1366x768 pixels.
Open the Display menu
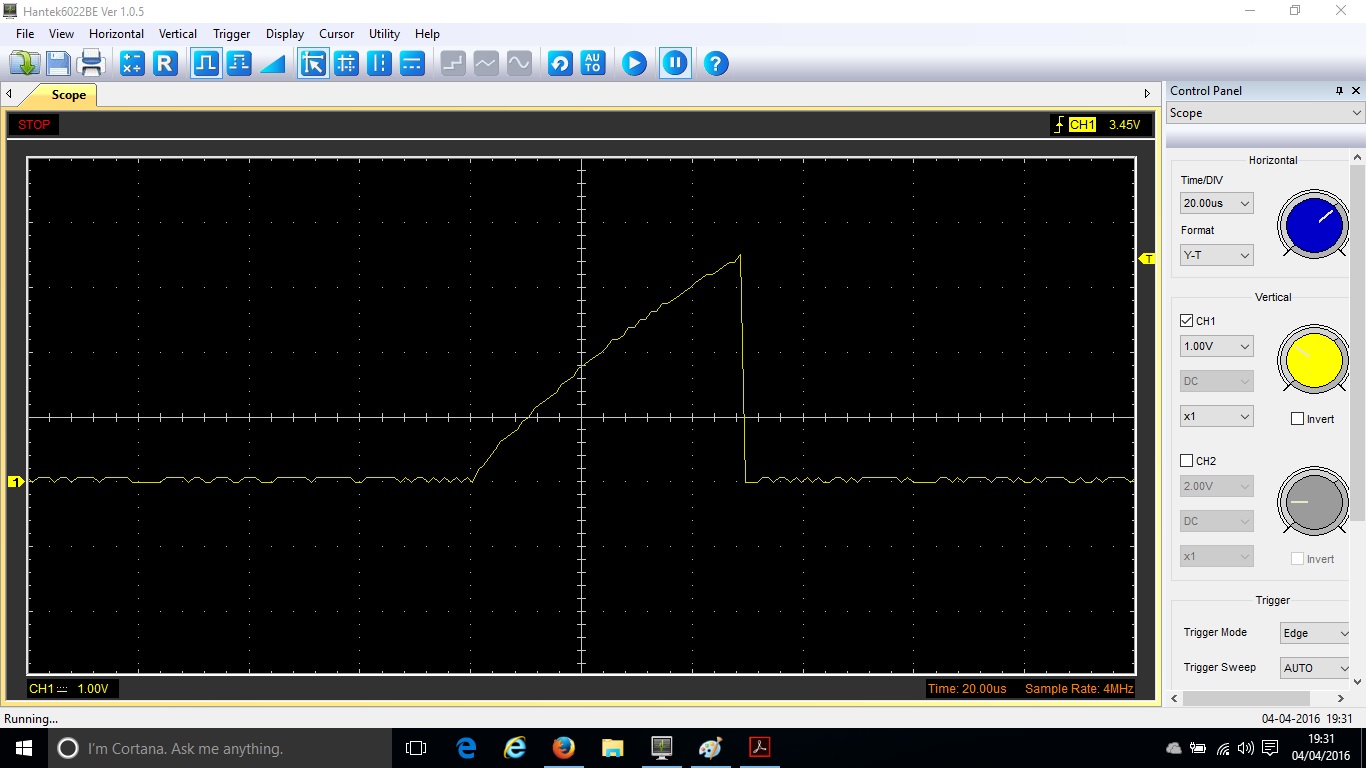(x=285, y=34)
